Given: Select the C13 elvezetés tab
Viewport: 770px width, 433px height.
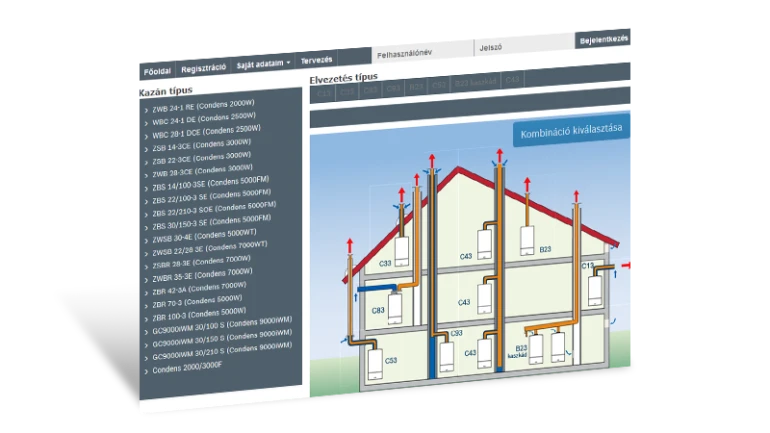Looking at the screenshot, I should [x=323, y=93].
